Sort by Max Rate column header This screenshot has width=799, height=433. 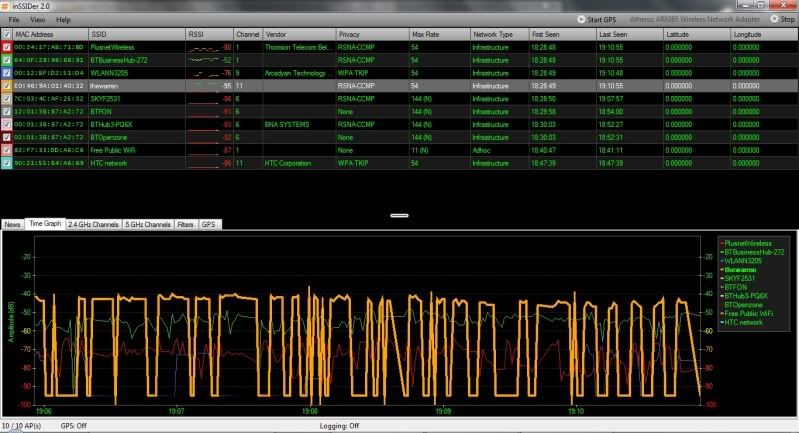click(440, 35)
